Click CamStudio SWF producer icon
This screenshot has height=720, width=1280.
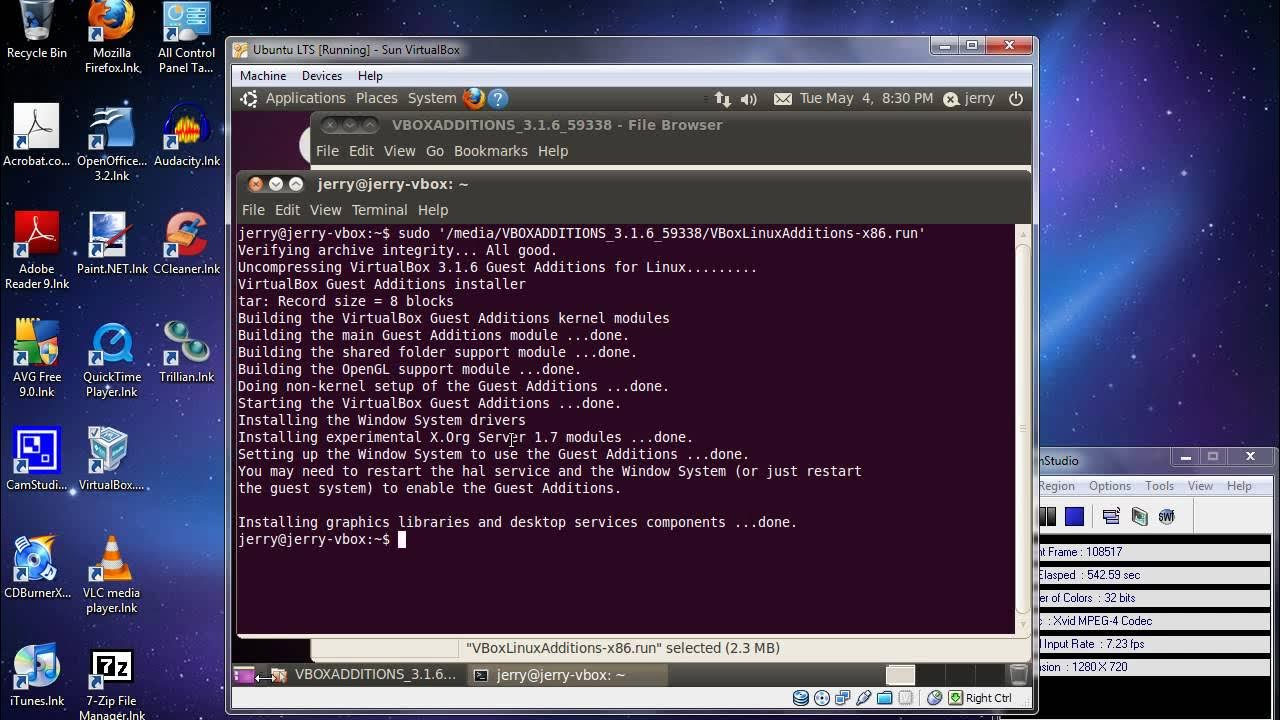[1166, 516]
